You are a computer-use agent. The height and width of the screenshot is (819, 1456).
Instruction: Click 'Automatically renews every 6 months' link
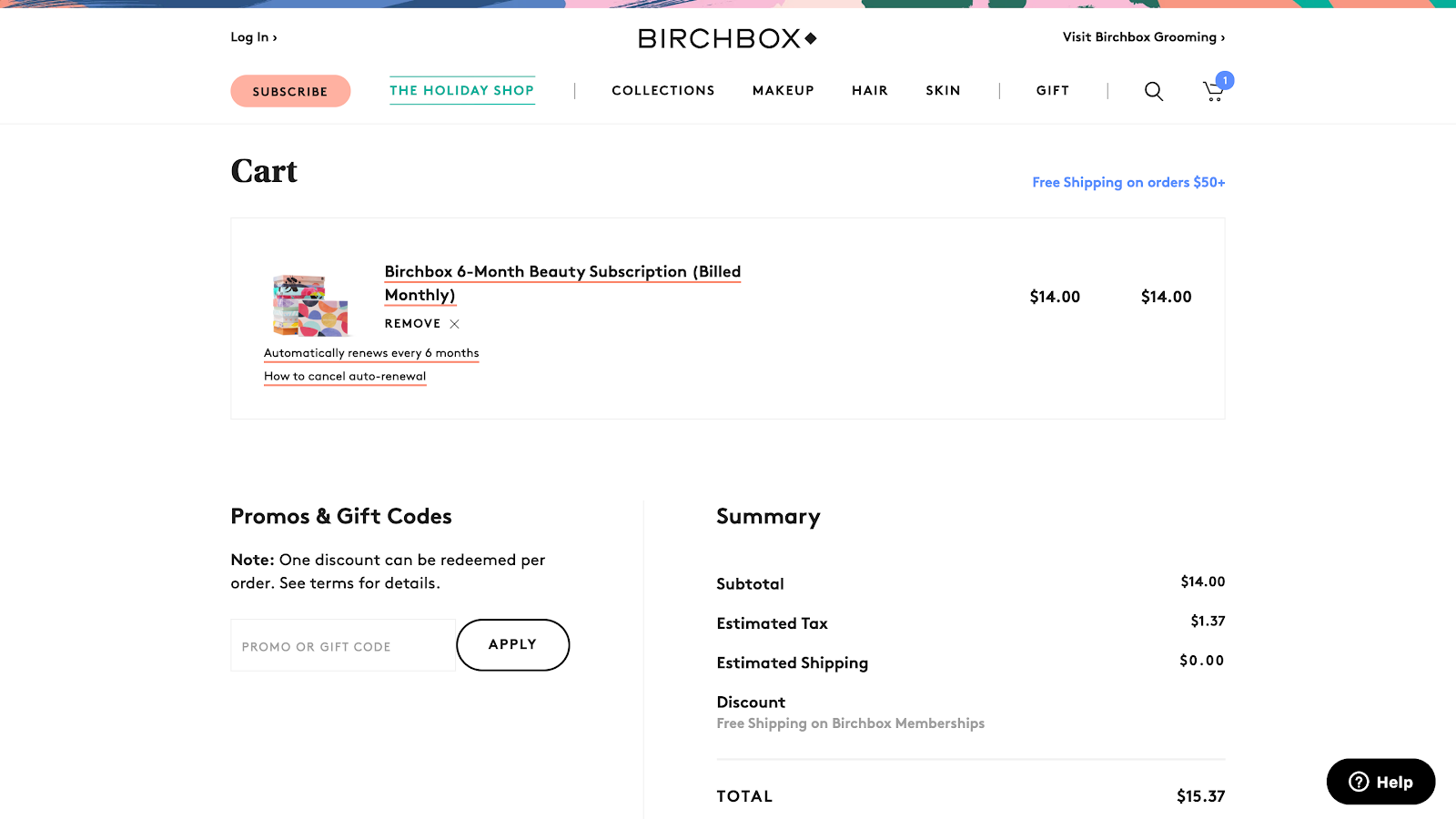371,353
